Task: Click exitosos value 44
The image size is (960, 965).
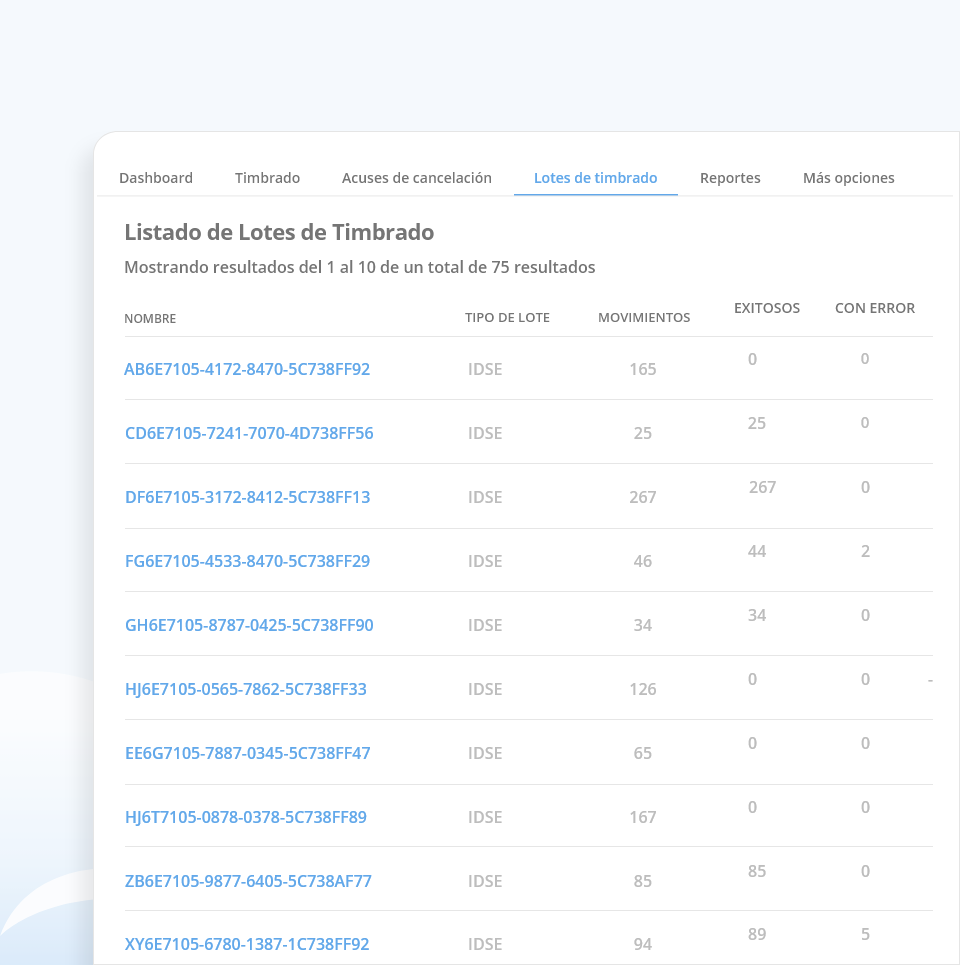Action: [x=757, y=551]
